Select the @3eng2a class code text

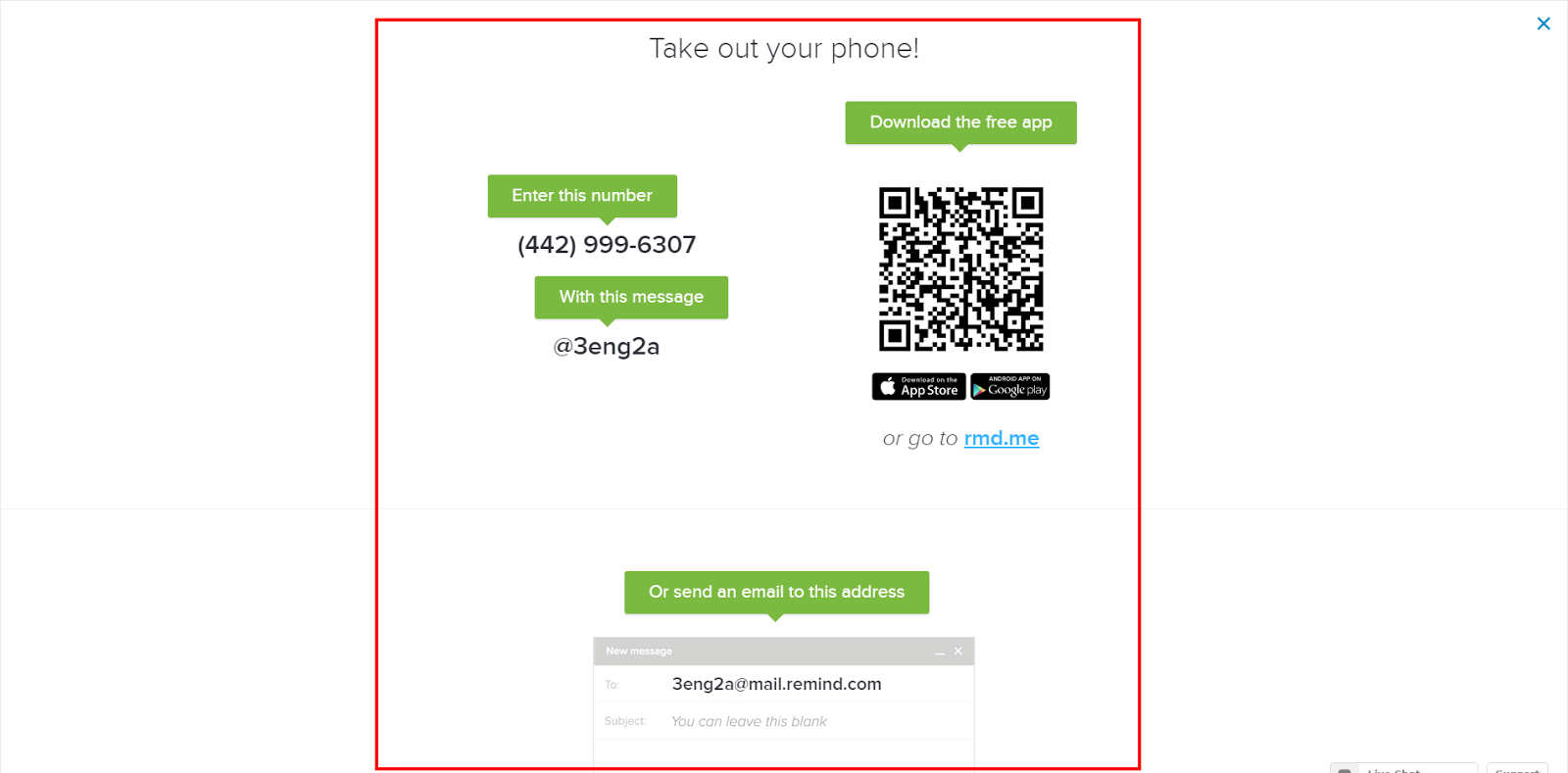point(607,347)
